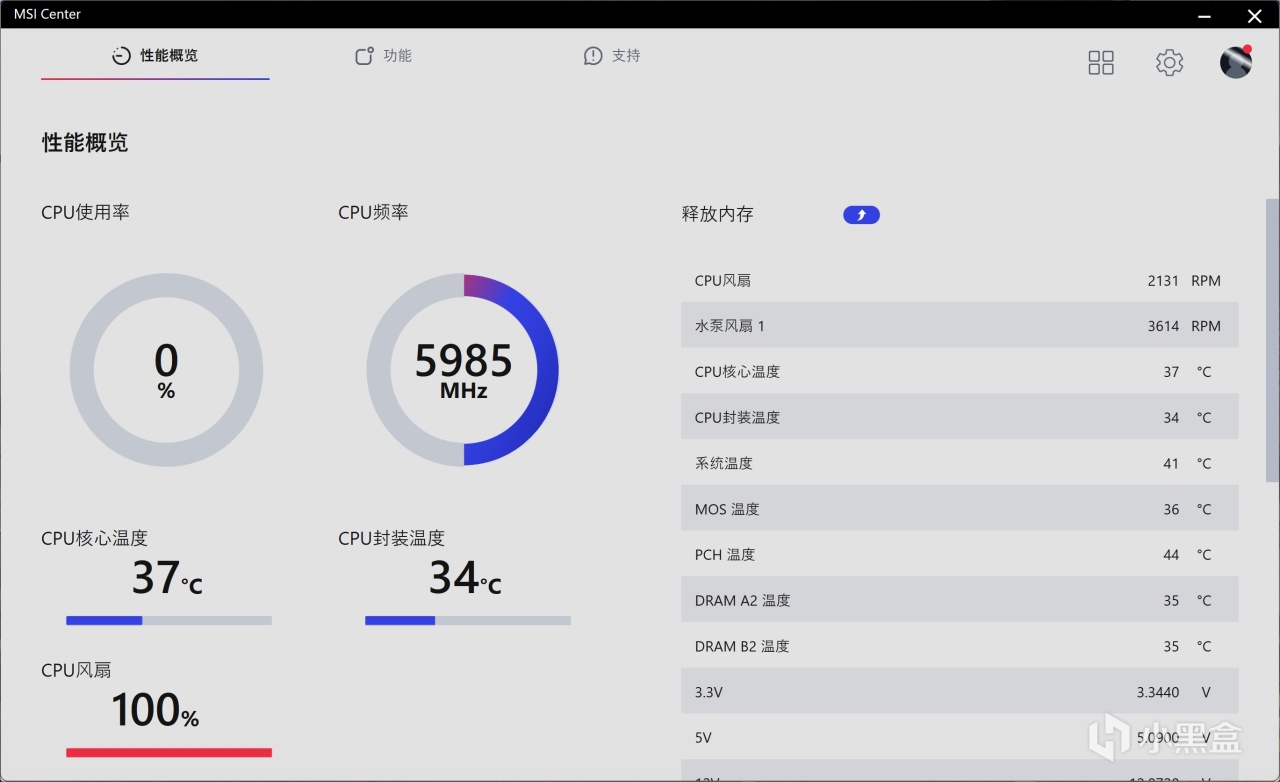Click the CPU频率 5985 MHz ring gauge
The height and width of the screenshot is (782, 1280).
click(x=463, y=370)
